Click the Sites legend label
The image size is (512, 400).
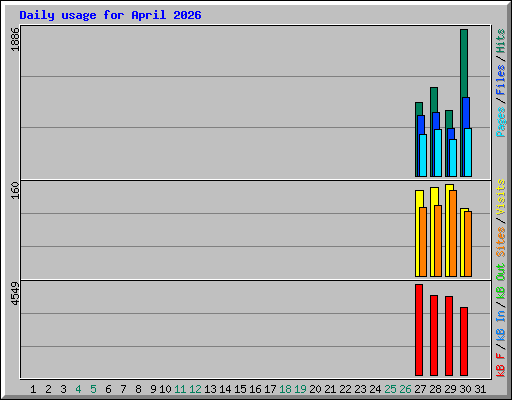point(500,241)
